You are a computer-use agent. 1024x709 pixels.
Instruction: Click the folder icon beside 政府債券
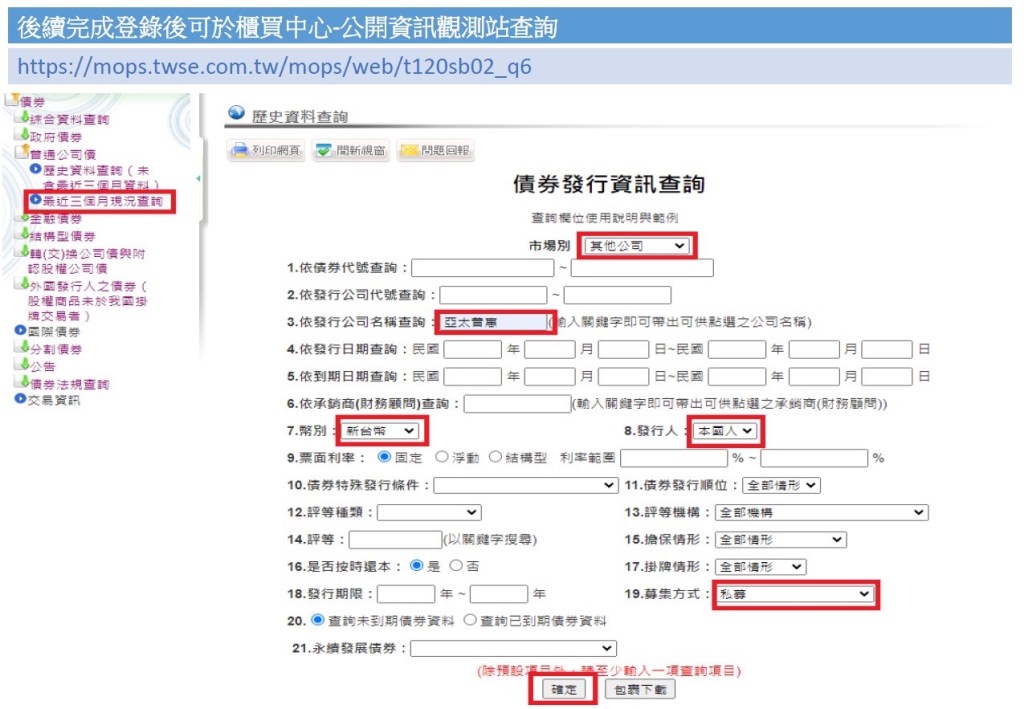tap(22, 136)
